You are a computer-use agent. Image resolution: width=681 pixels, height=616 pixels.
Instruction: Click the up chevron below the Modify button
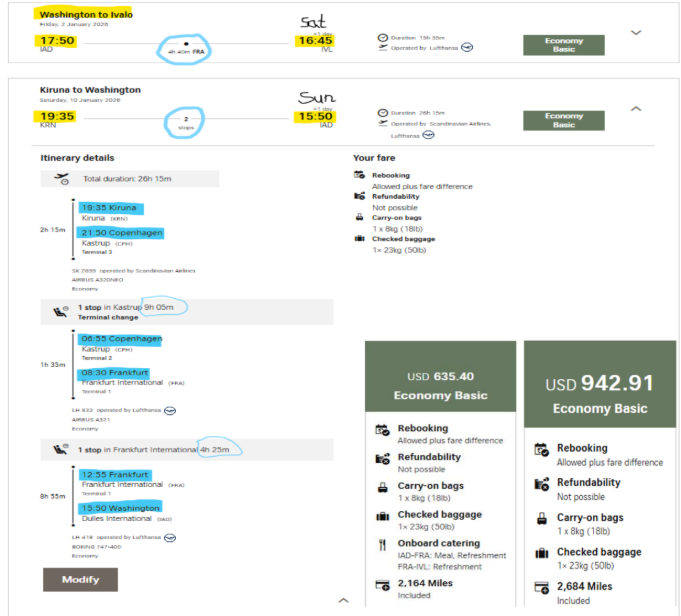pos(343,600)
